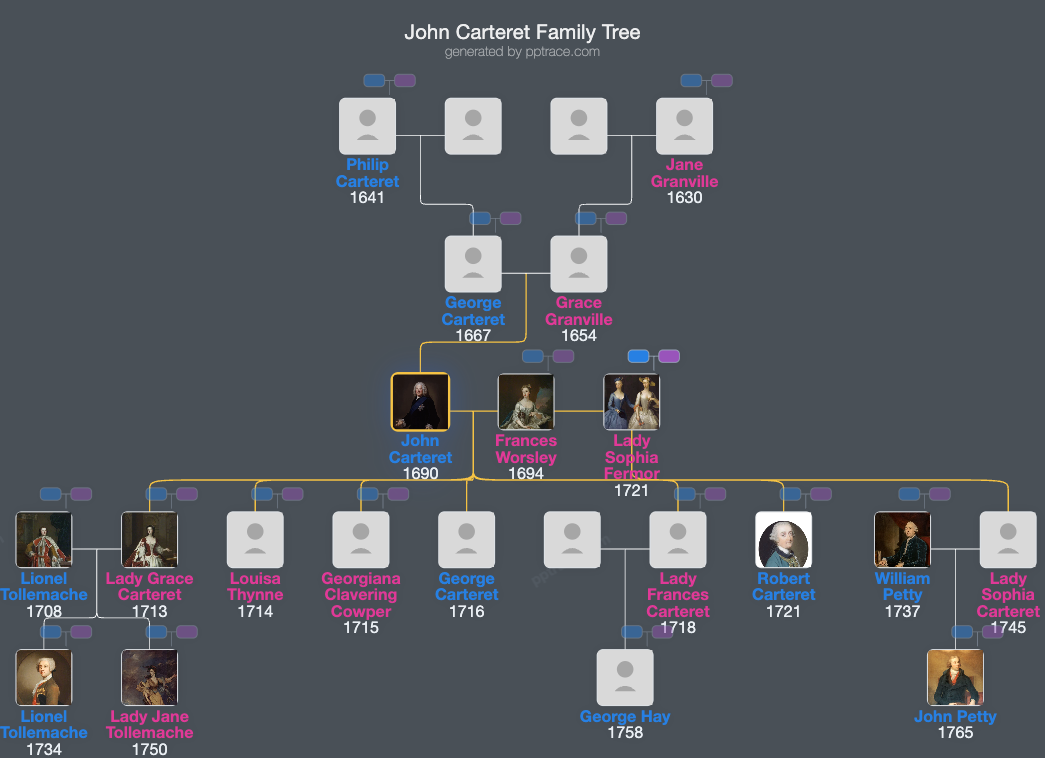Toggle the purple pill above Lady Sophia Fermor
Screen dimensions: 1045x758
pos(670,355)
